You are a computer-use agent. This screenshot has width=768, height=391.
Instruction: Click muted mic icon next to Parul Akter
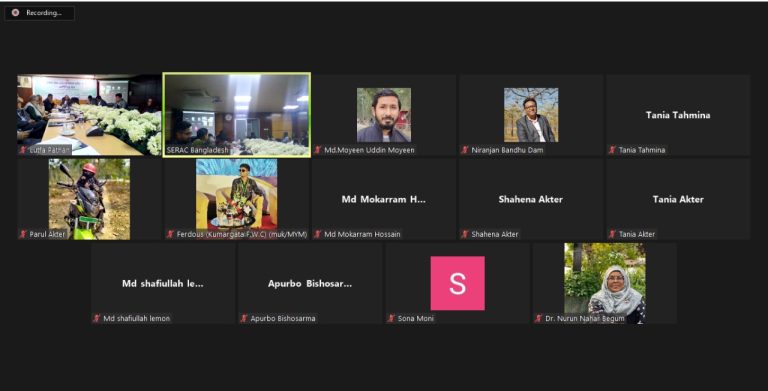(23, 234)
